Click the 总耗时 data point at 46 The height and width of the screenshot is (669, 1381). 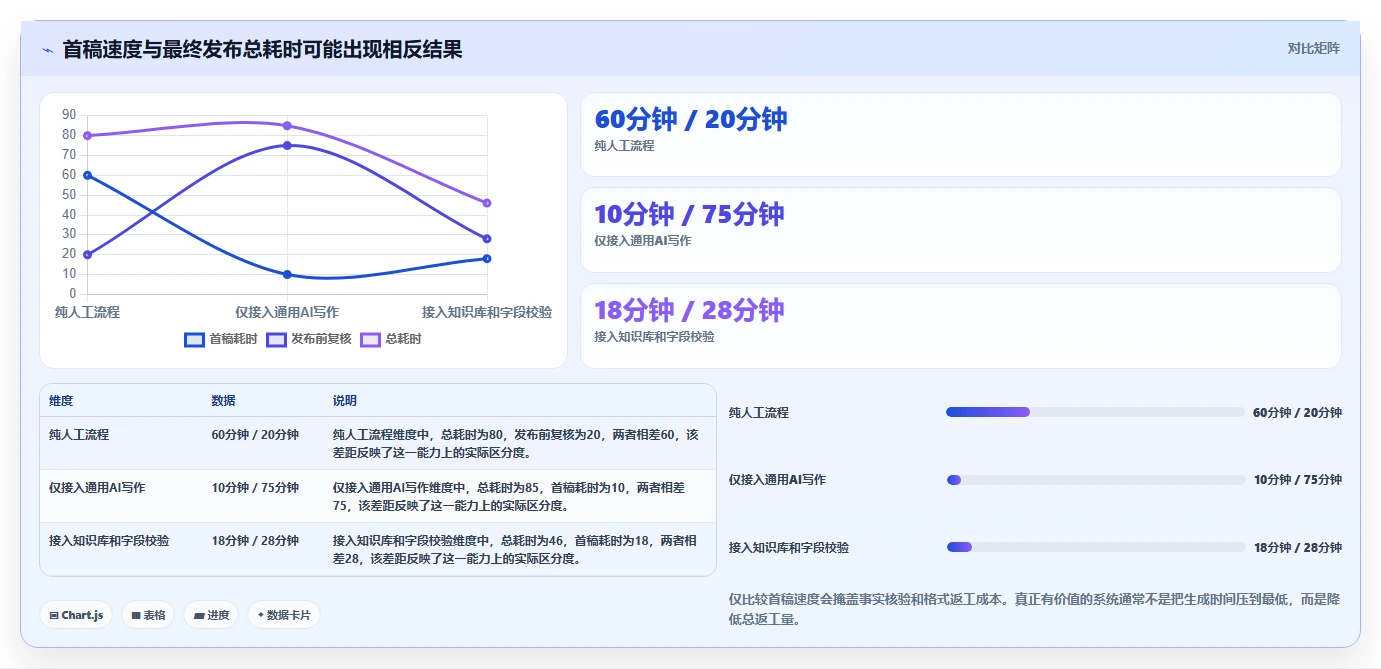[487, 203]
